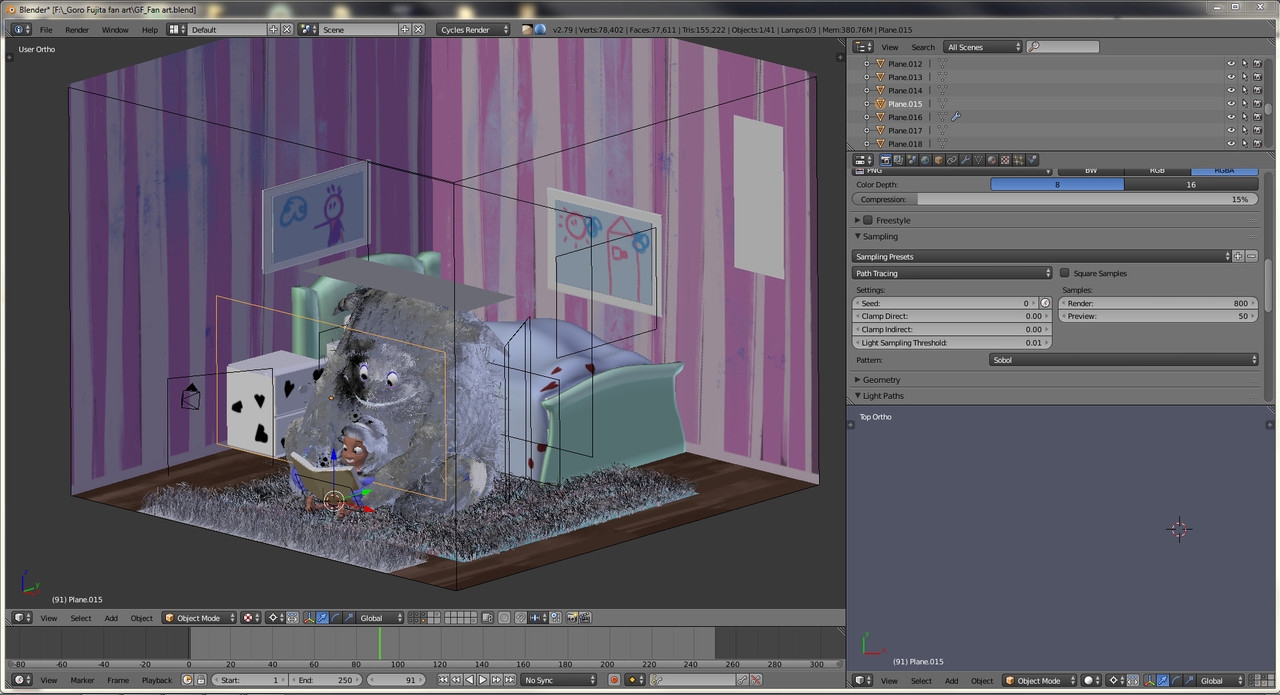
Task: Click the wrench modifier icon on Plane.016
Action: 955,117
